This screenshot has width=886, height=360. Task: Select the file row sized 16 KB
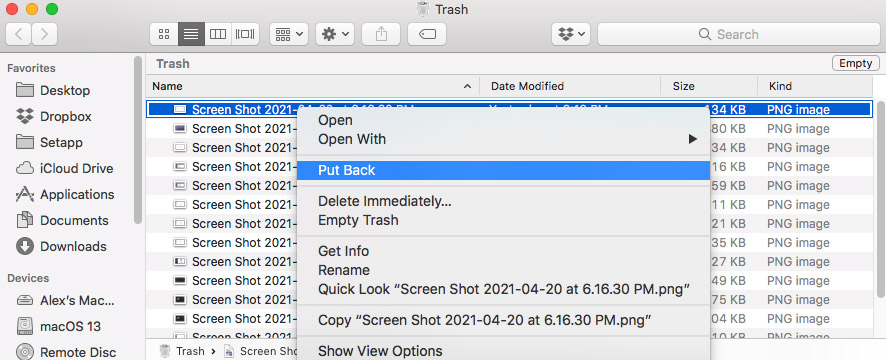pos(509,167)
